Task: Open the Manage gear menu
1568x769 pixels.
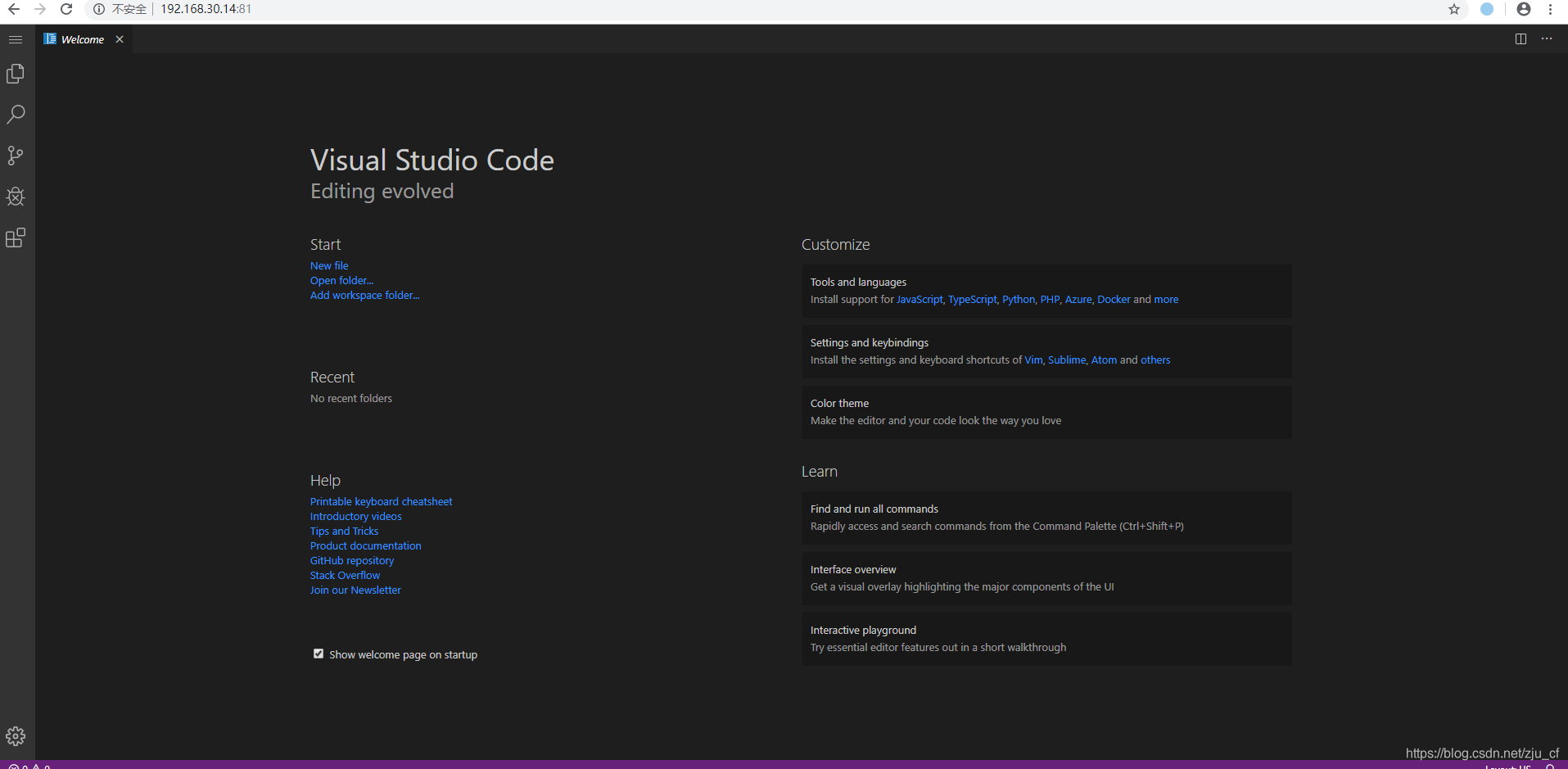Action: 16,736
